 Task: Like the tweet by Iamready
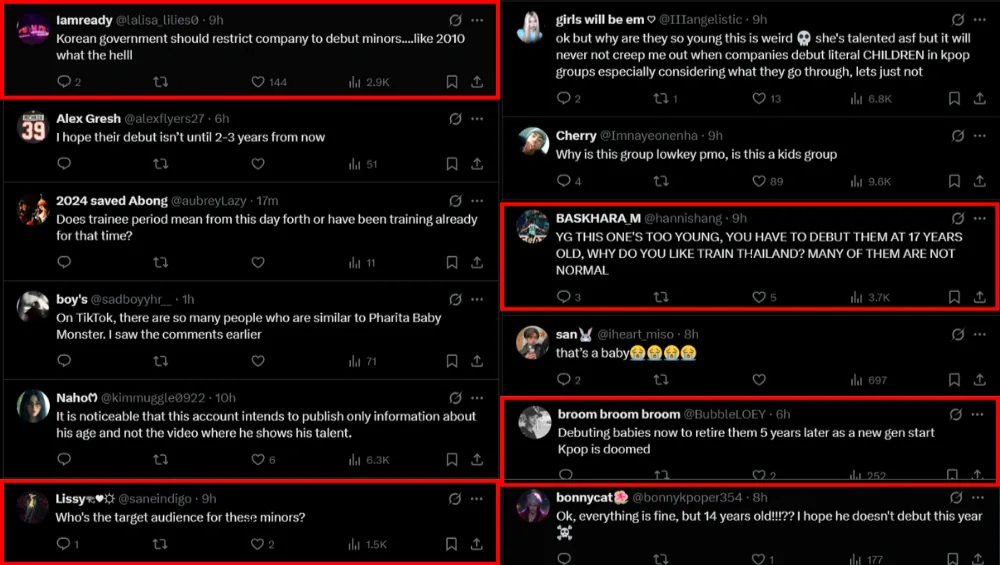pyautogui.click(x=257, y=82)
